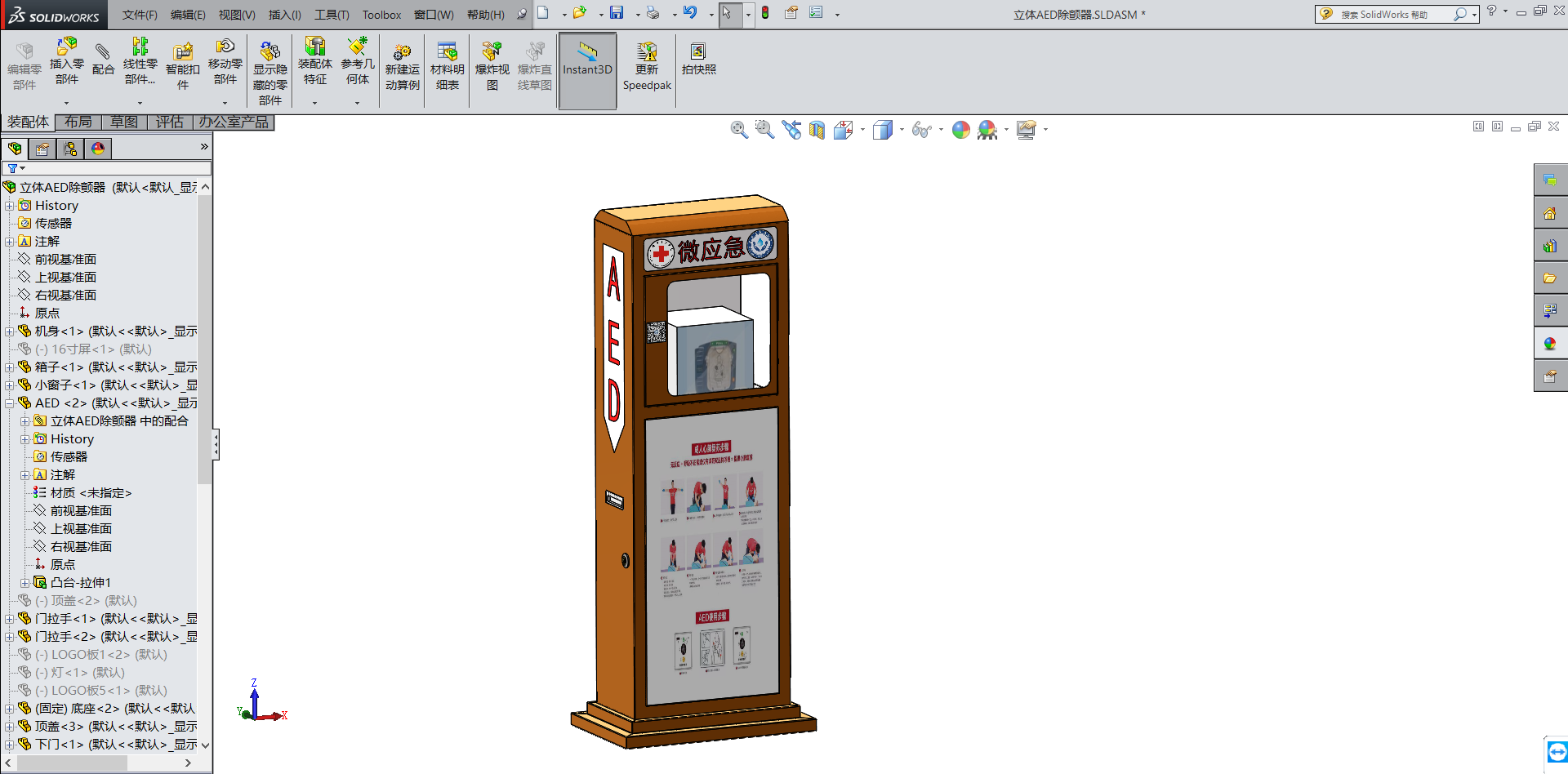Open the 插入(I) menu
The height and width of the screenshot is (774, 1568).
click(x=285, y=15)
